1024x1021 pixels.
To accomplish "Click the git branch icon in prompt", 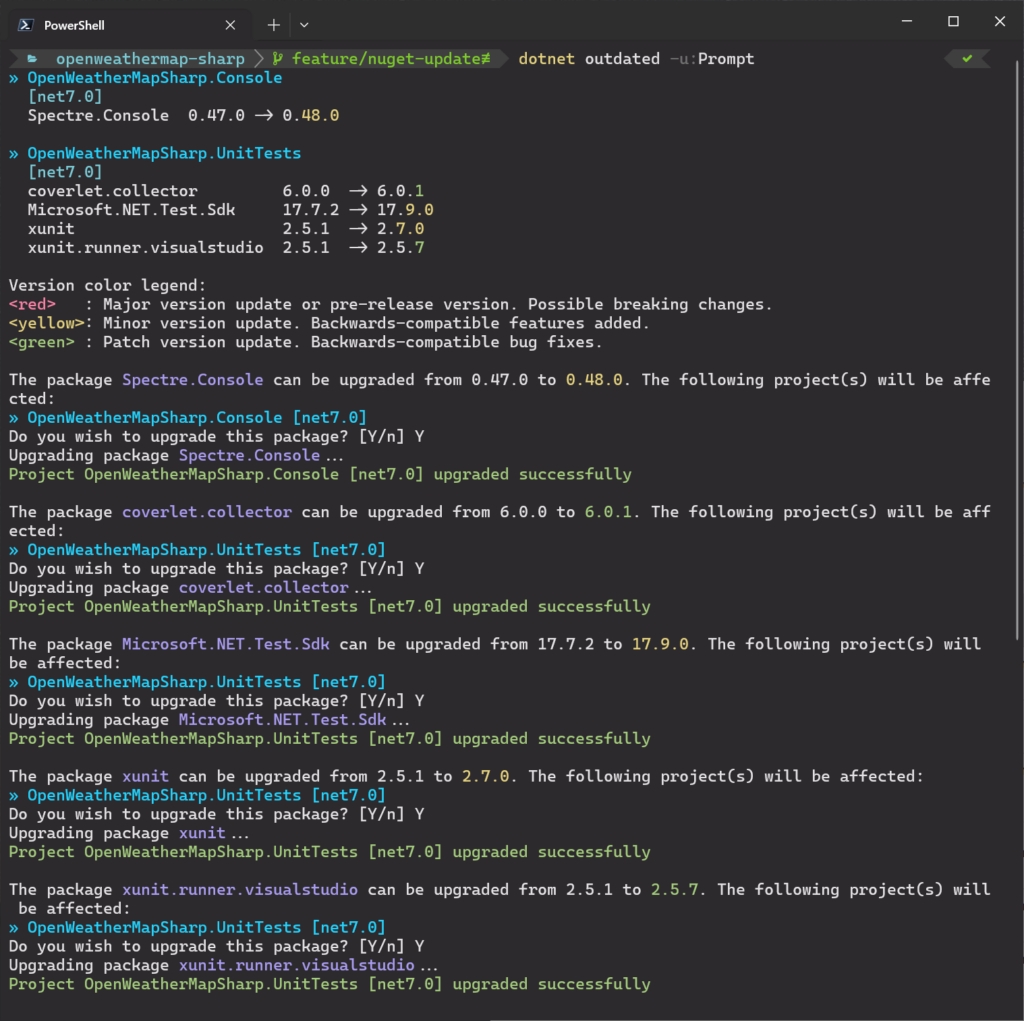I will pyautogui.click(x=277, y=59).
